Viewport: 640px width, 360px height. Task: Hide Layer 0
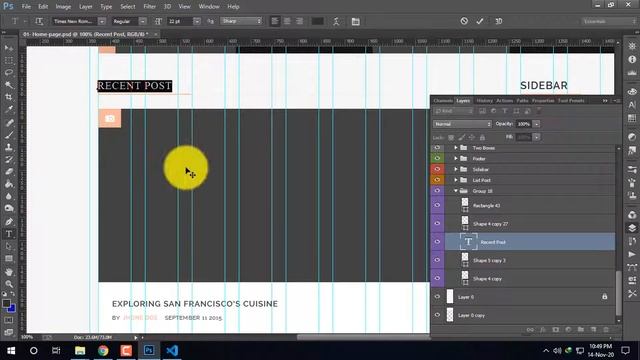click(x=437, y=297)
